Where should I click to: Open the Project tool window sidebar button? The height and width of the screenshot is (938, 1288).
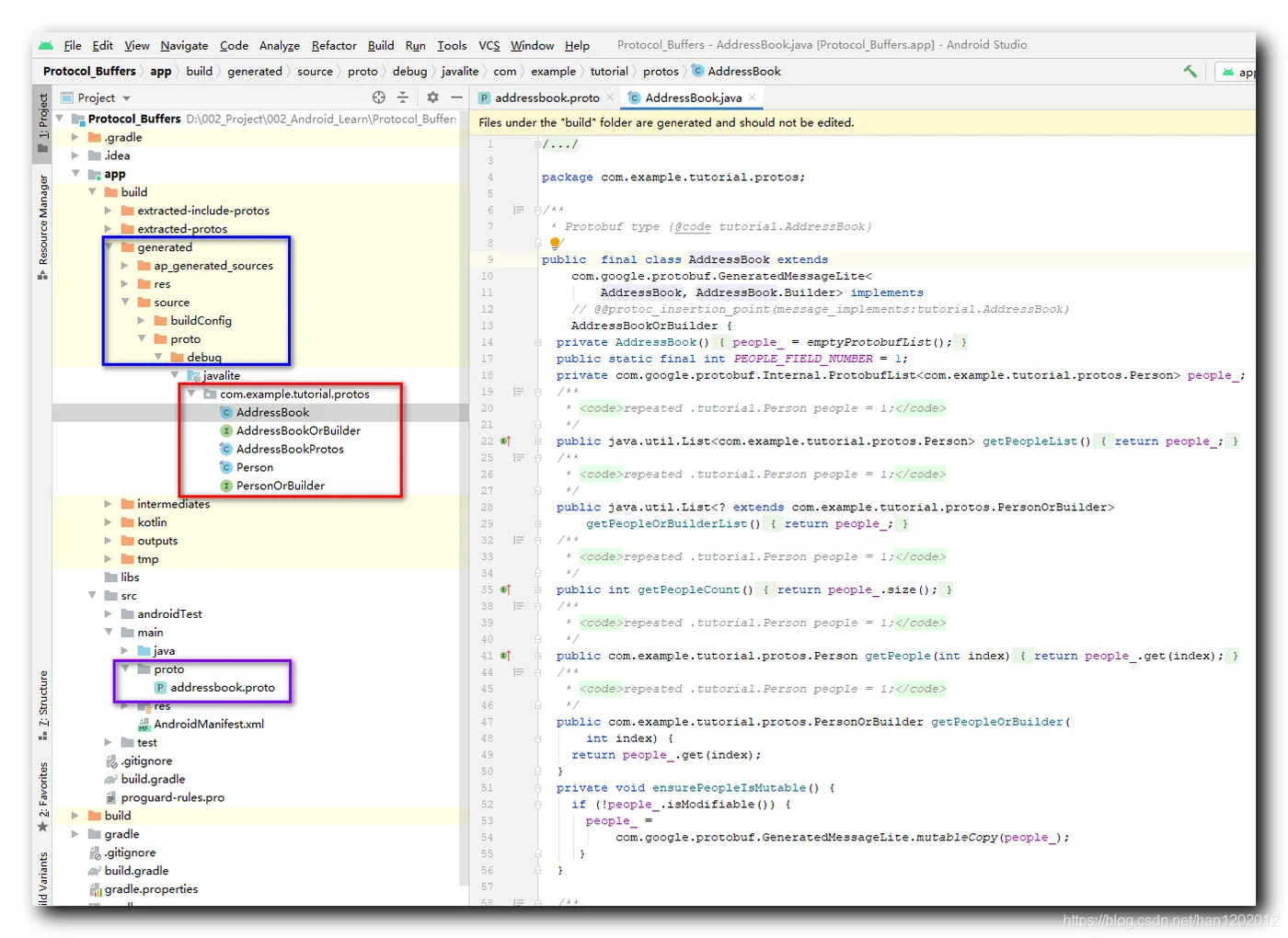pos(42,122)
